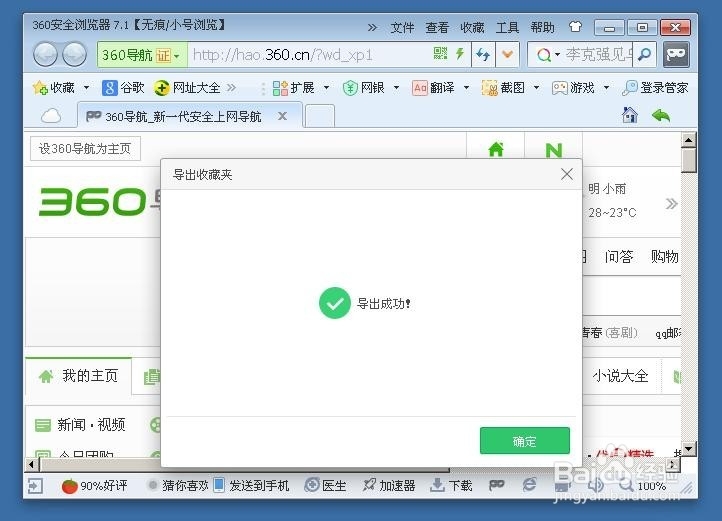
Task: Expand the title bar double chevron
Action: point(372,28)
